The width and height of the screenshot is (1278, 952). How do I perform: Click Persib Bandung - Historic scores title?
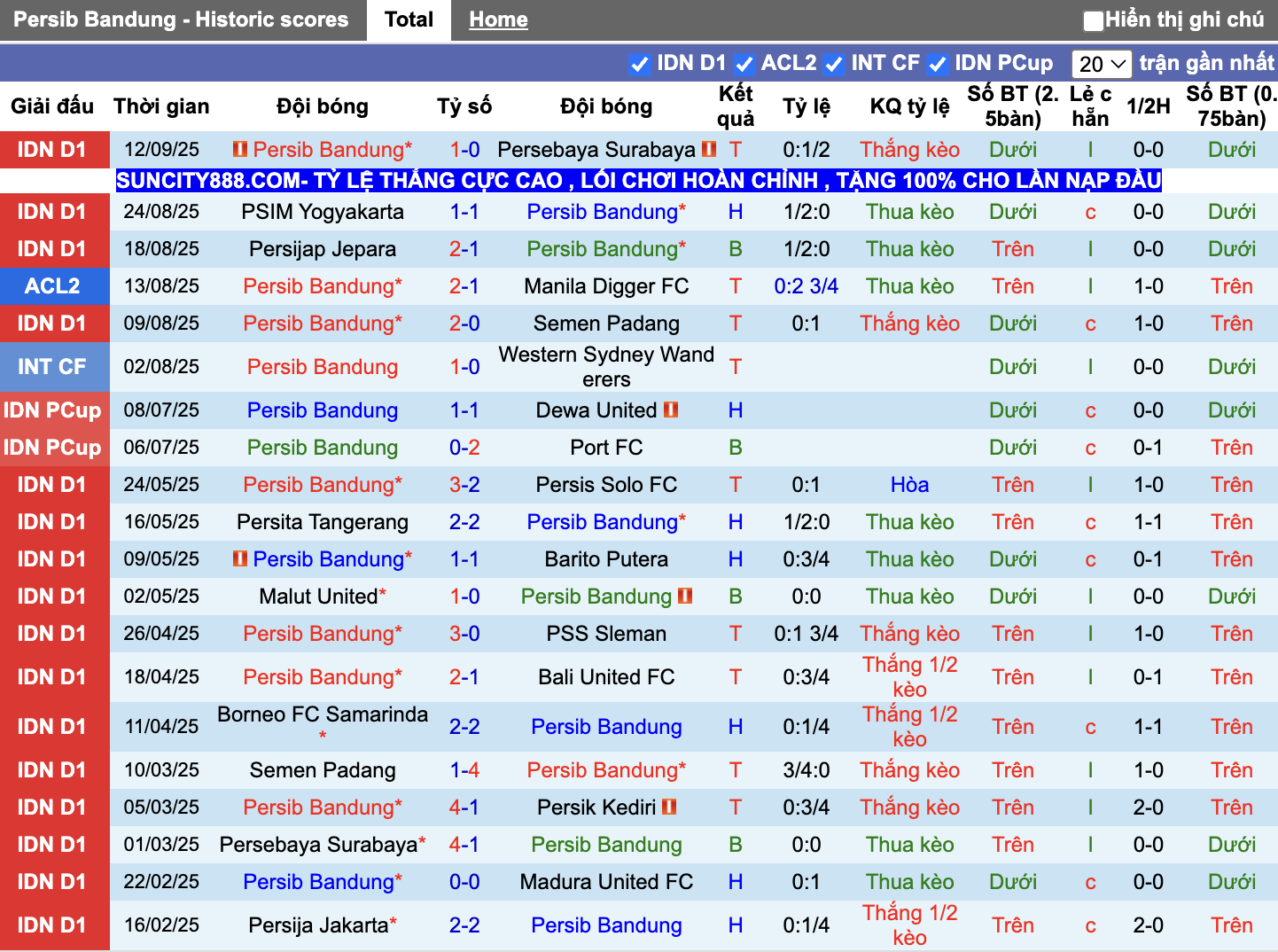point(181,20)
